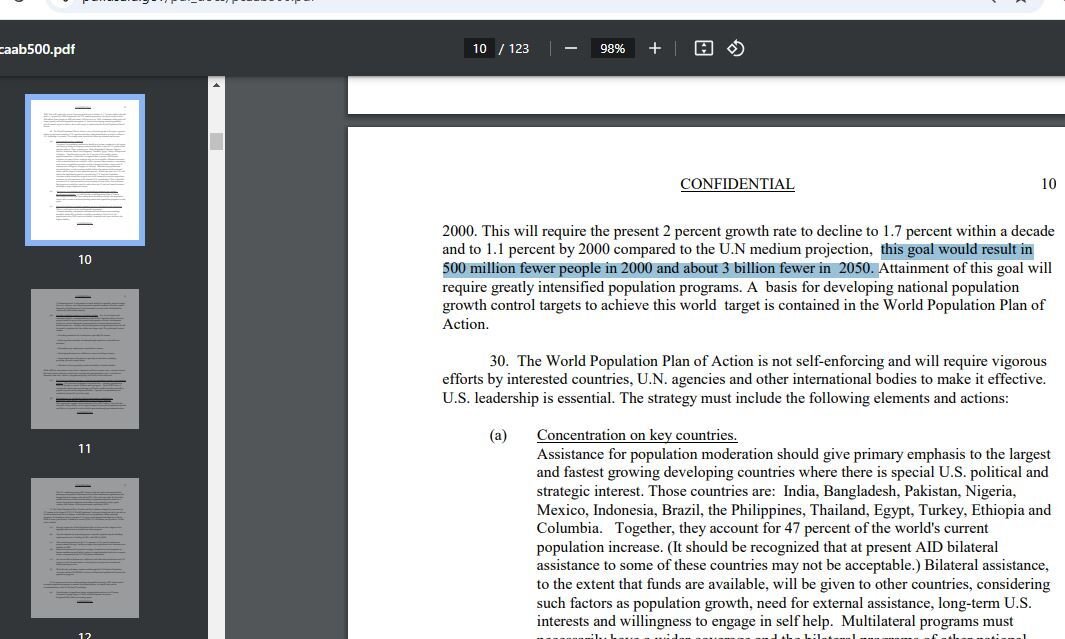1065x639 pixels.
Task: Click the CONFIDENTIAL heading text
Action: [x=737, y=184]
